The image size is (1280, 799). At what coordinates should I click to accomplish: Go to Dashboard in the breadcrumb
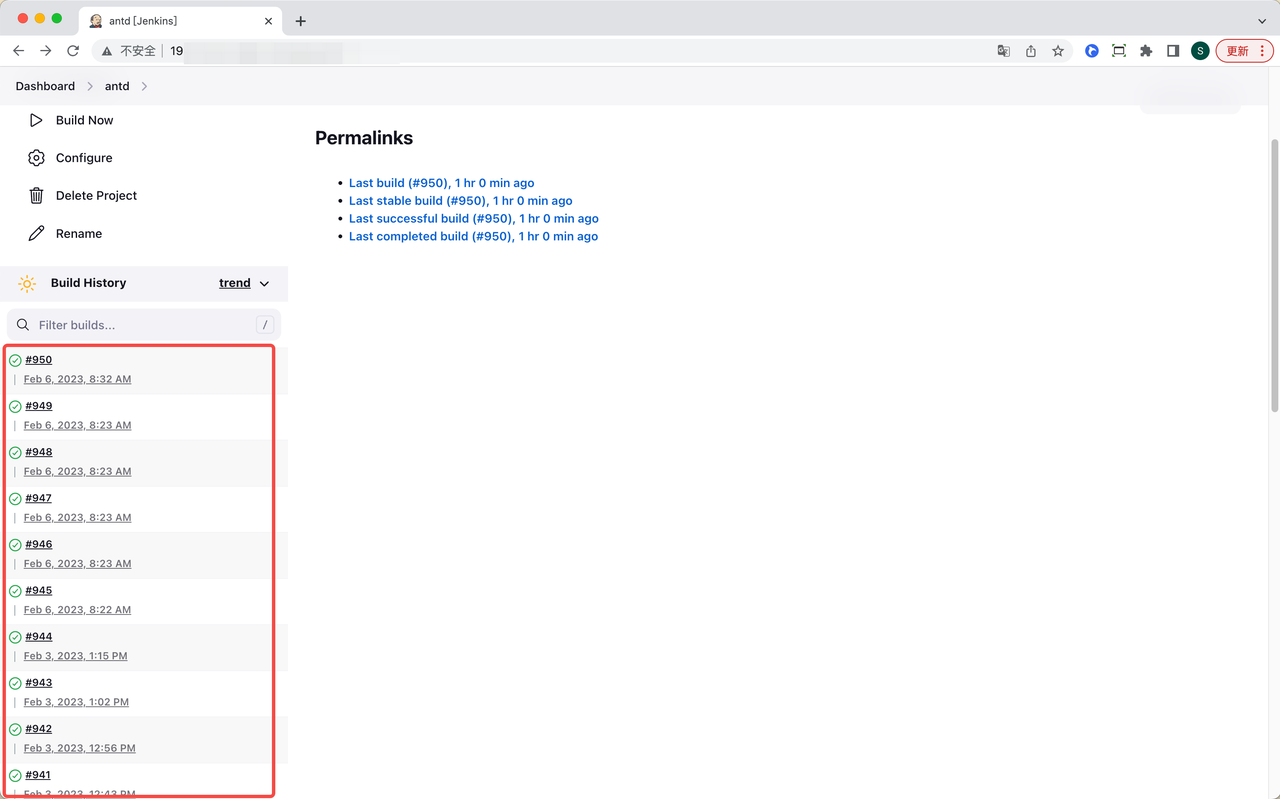[x=45, y=87]
